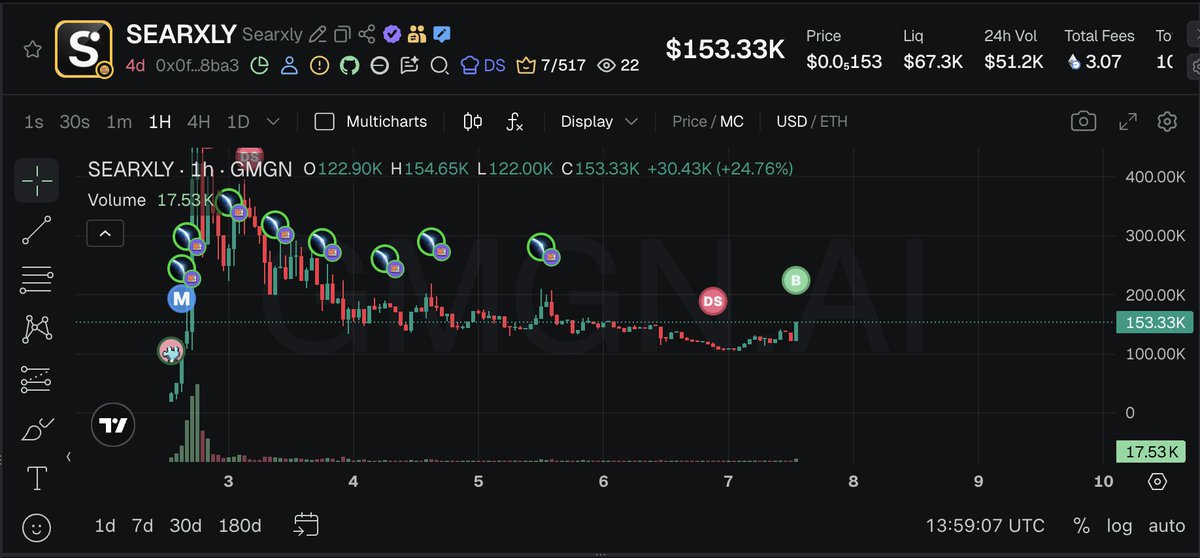Switch chart to Price mode
This screenshot has height=558, width=1200.
[689, 122]
